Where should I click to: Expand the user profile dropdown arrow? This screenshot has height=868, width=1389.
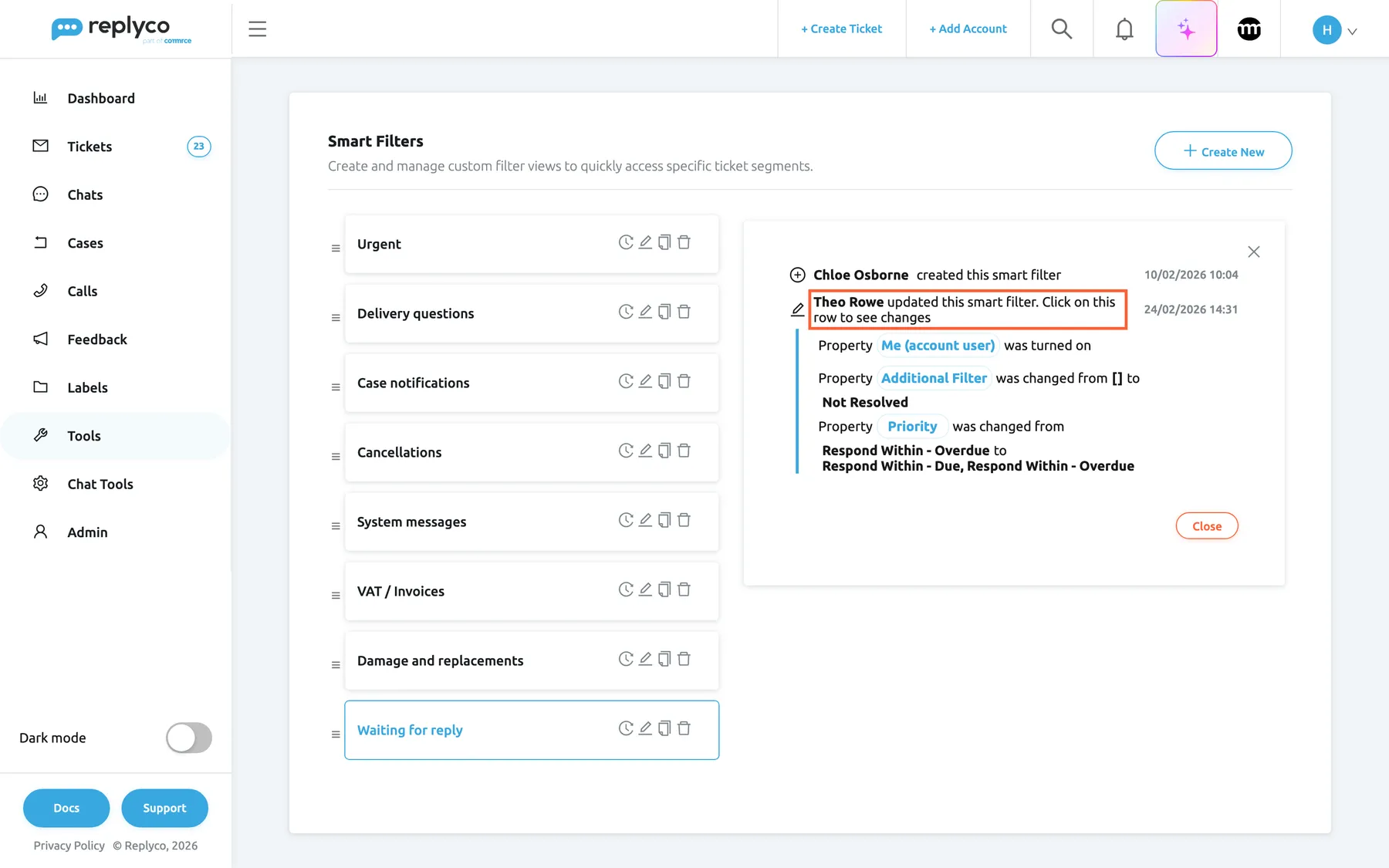tap(1352, 32)
